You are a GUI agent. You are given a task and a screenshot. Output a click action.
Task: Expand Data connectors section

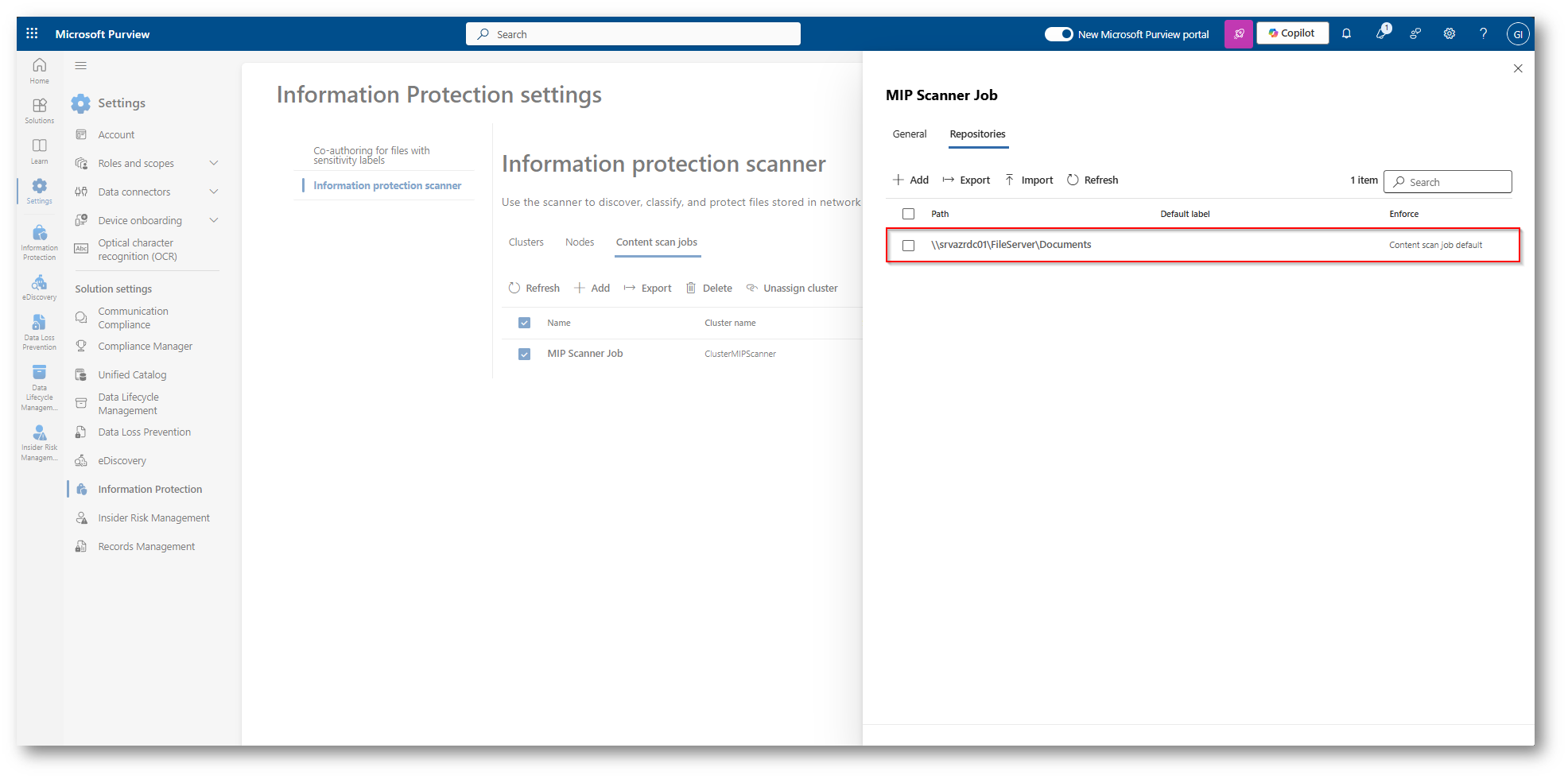click(213, 192)
